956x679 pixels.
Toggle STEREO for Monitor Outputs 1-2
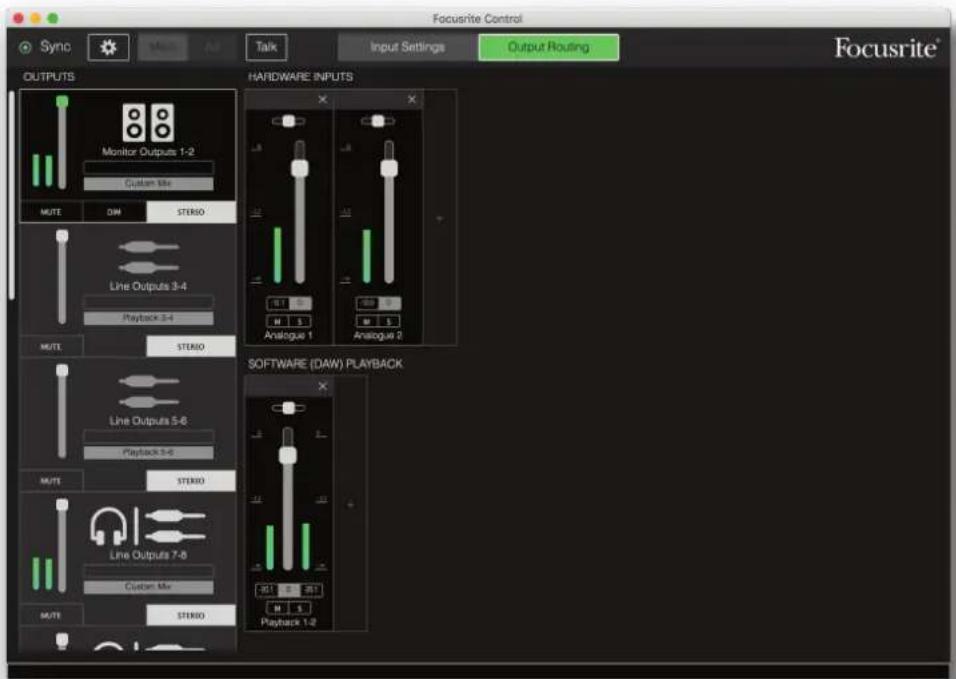(191, 212)
